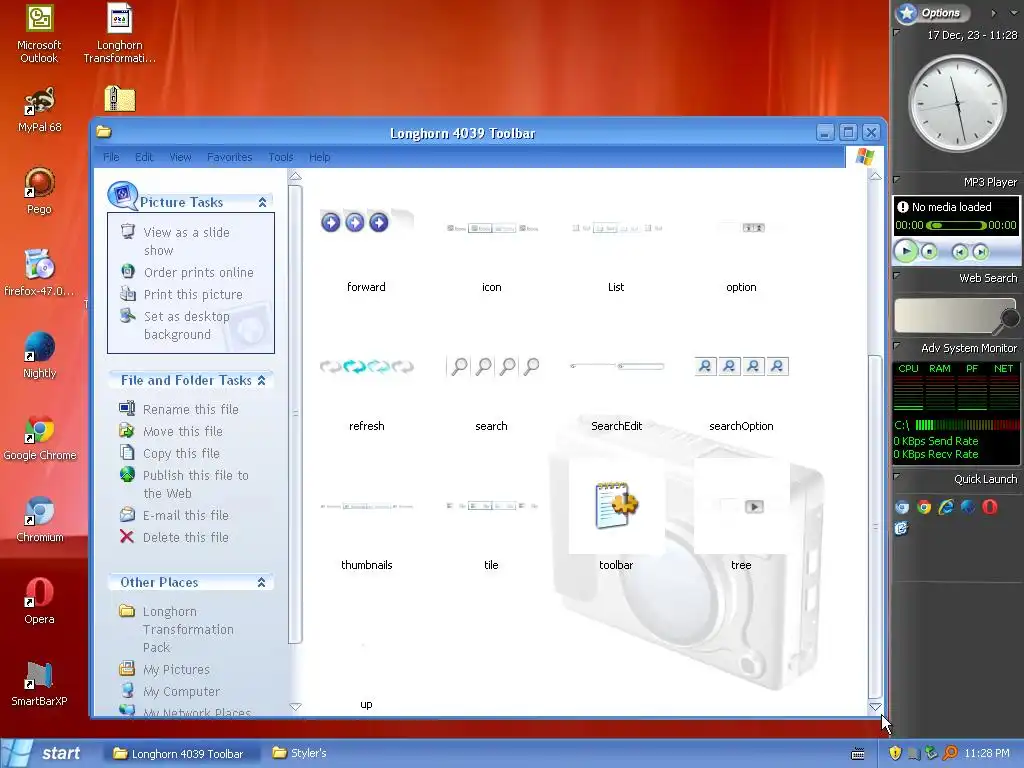
Task: Select the thumbnails image file
Action: (366, 506)
